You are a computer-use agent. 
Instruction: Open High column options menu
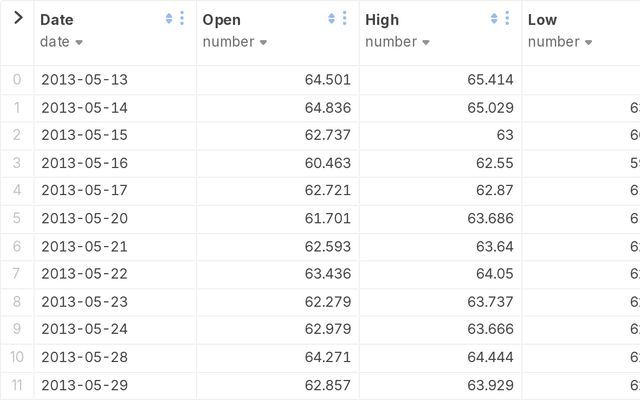tap(507, 18)
